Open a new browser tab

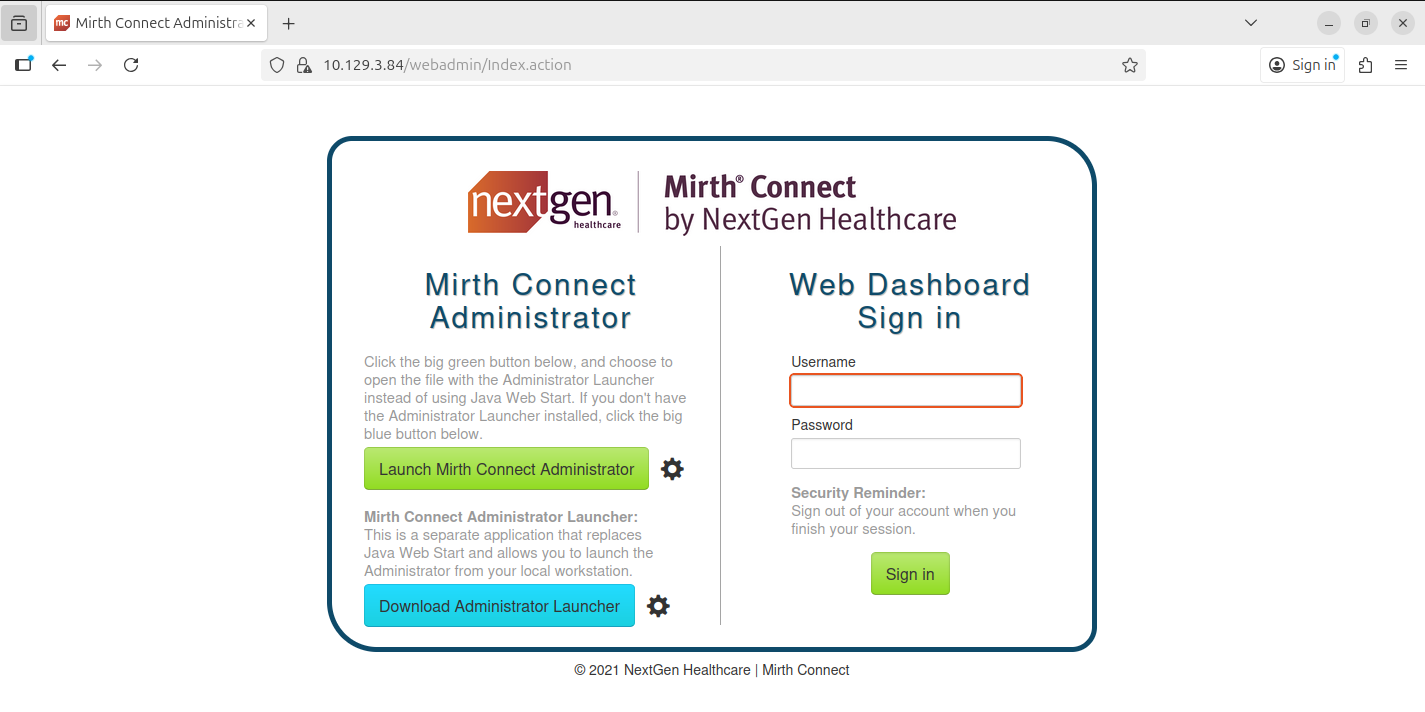(289, 23)
